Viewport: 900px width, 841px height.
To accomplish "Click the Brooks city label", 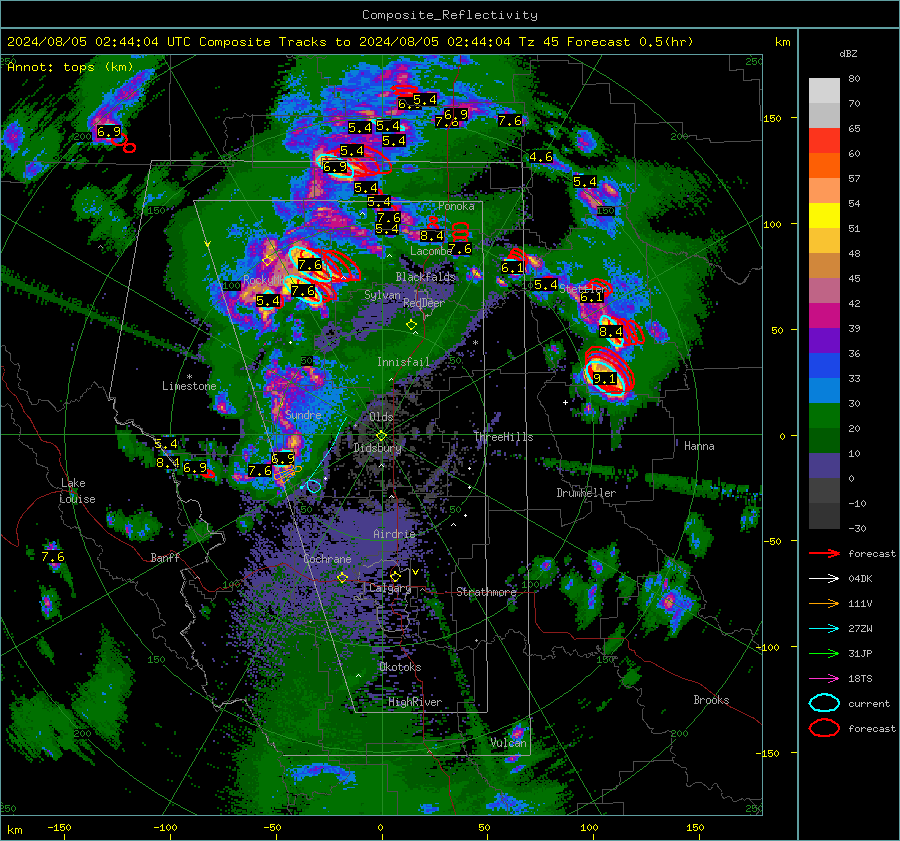I will (711, 700).
